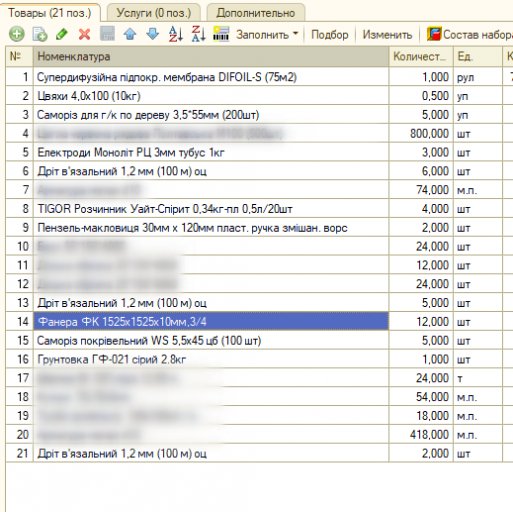513x512 pixels.
Task: Select row TIGOR Розчинник Уайт-Спірит
Action: click(211, 209)
